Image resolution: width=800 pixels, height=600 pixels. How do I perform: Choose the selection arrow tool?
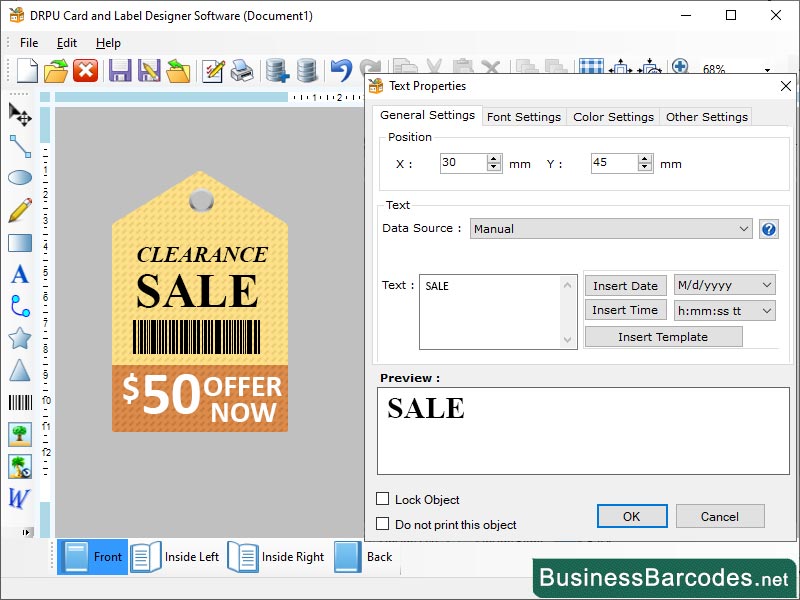point(20,114)
